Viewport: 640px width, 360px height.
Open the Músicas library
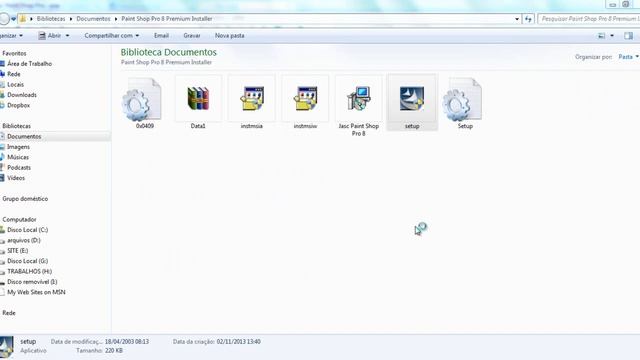[18, 157]
